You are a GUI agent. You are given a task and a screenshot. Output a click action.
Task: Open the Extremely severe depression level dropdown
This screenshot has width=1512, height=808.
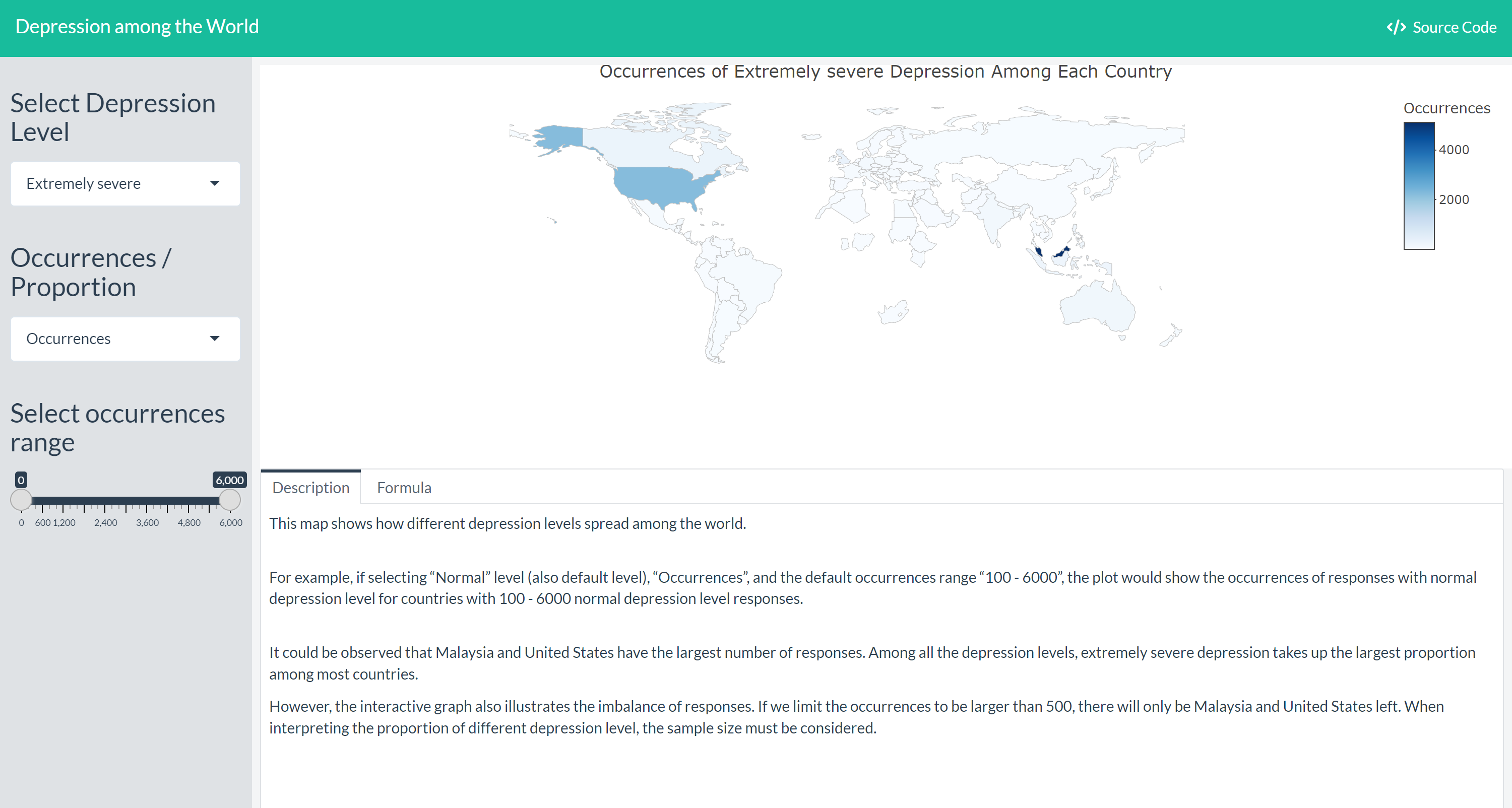[124, 184]
